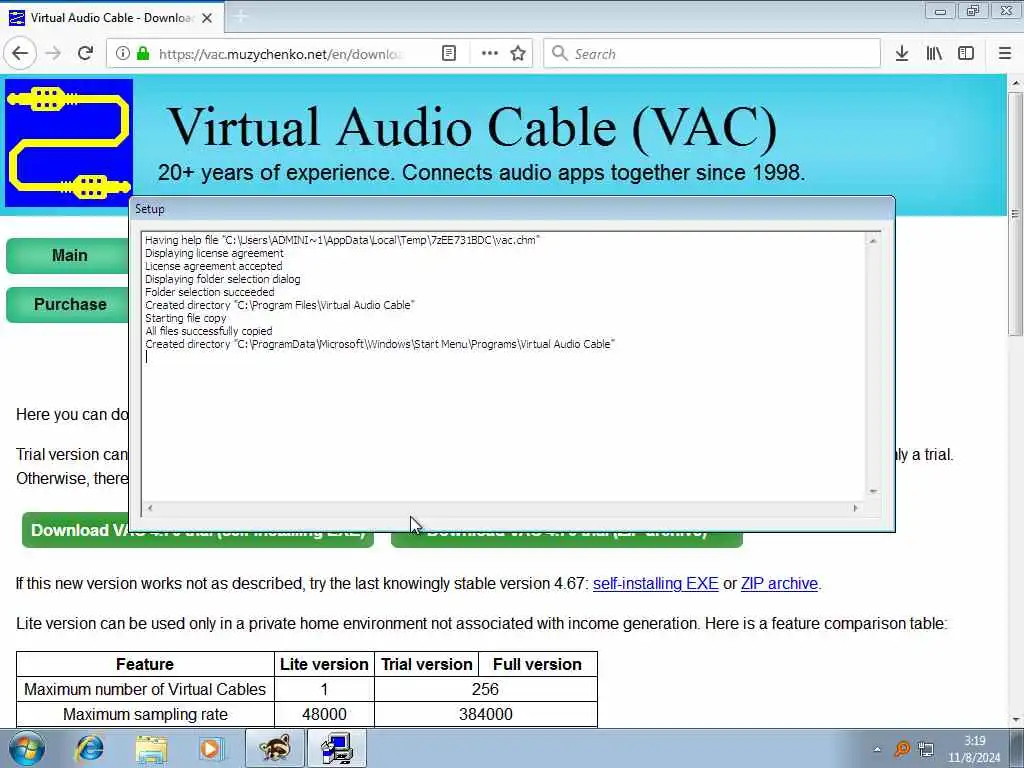Show hidden tray icons arrow

tap(877, 750)
